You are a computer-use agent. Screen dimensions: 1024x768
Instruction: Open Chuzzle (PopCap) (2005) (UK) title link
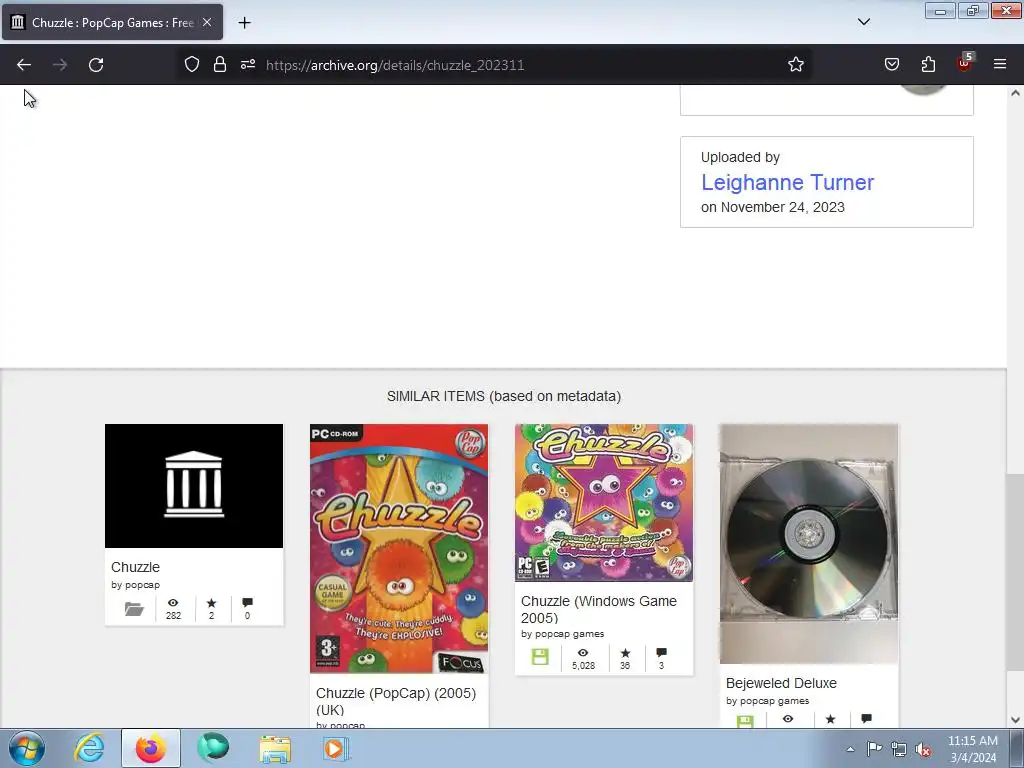click(396, 701)
